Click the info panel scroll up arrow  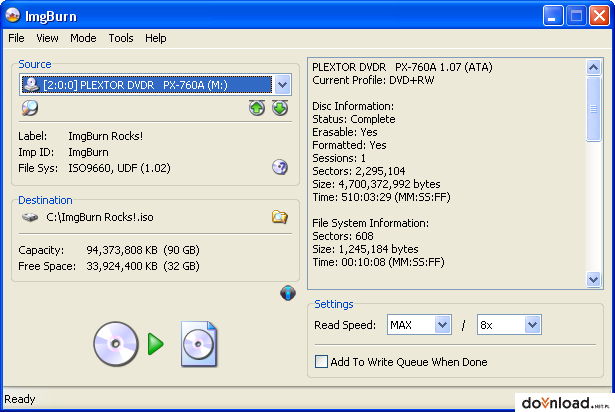pyautogui.click(x=593, y=67)
